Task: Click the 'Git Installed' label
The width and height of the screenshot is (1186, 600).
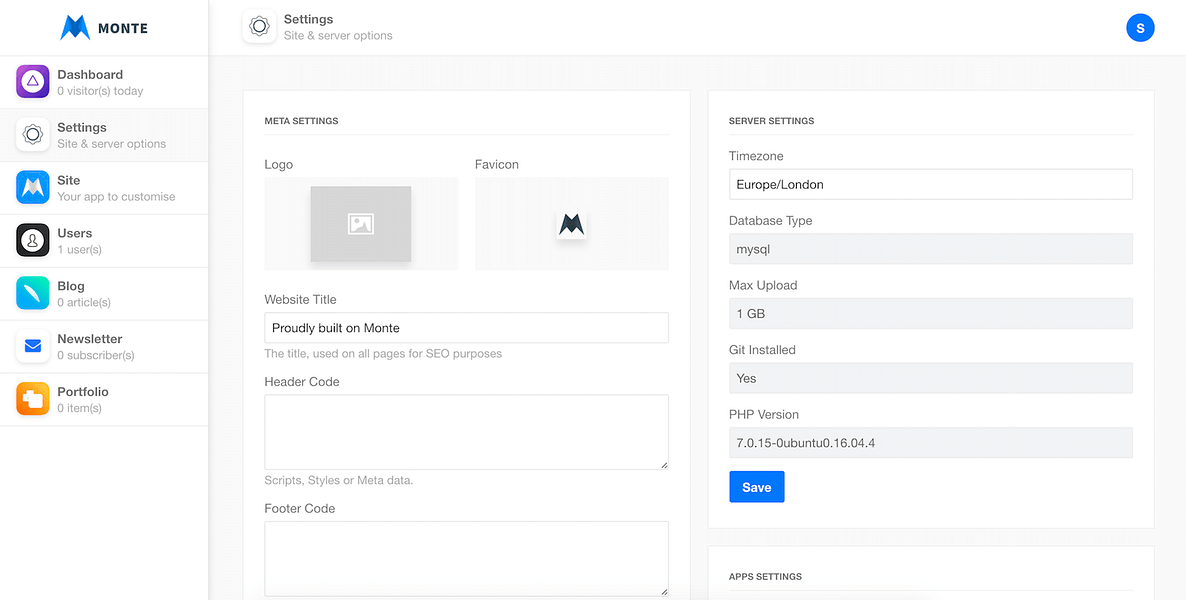Action: tap(762, 350)
